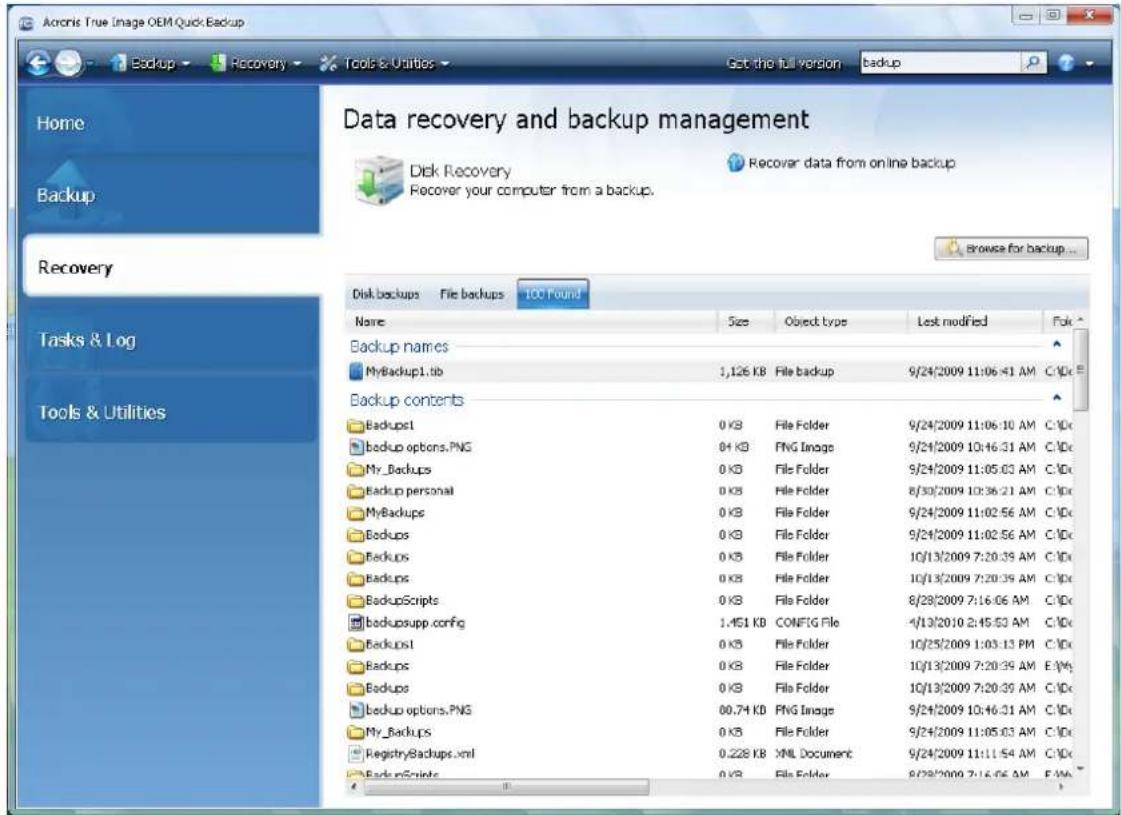Click the magnifier search icon
Screen dimensions: 1121x815
pyautogui.click(x=1032, y=63)
